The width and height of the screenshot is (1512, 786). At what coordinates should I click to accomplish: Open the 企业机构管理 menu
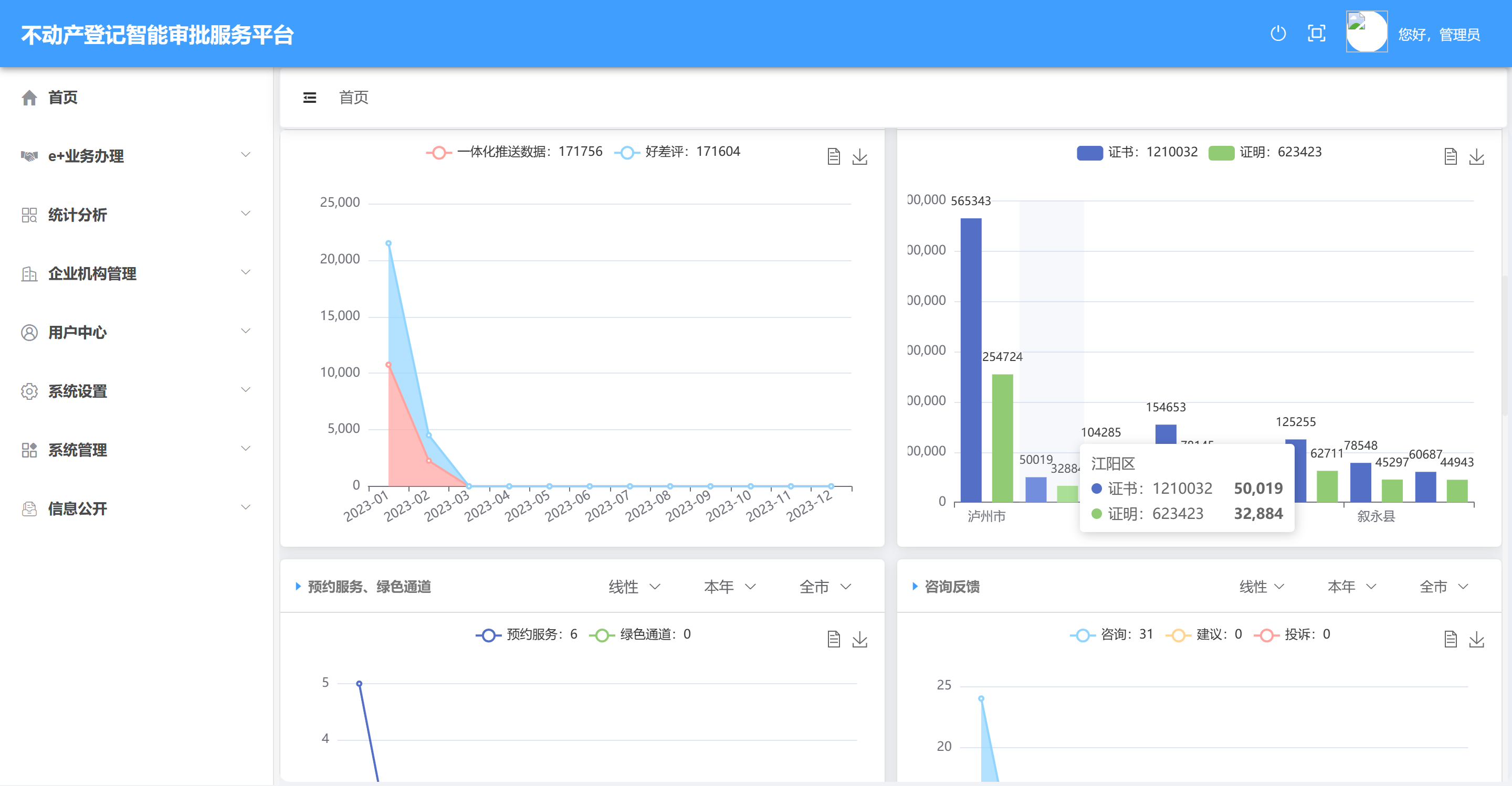point(136,273)
